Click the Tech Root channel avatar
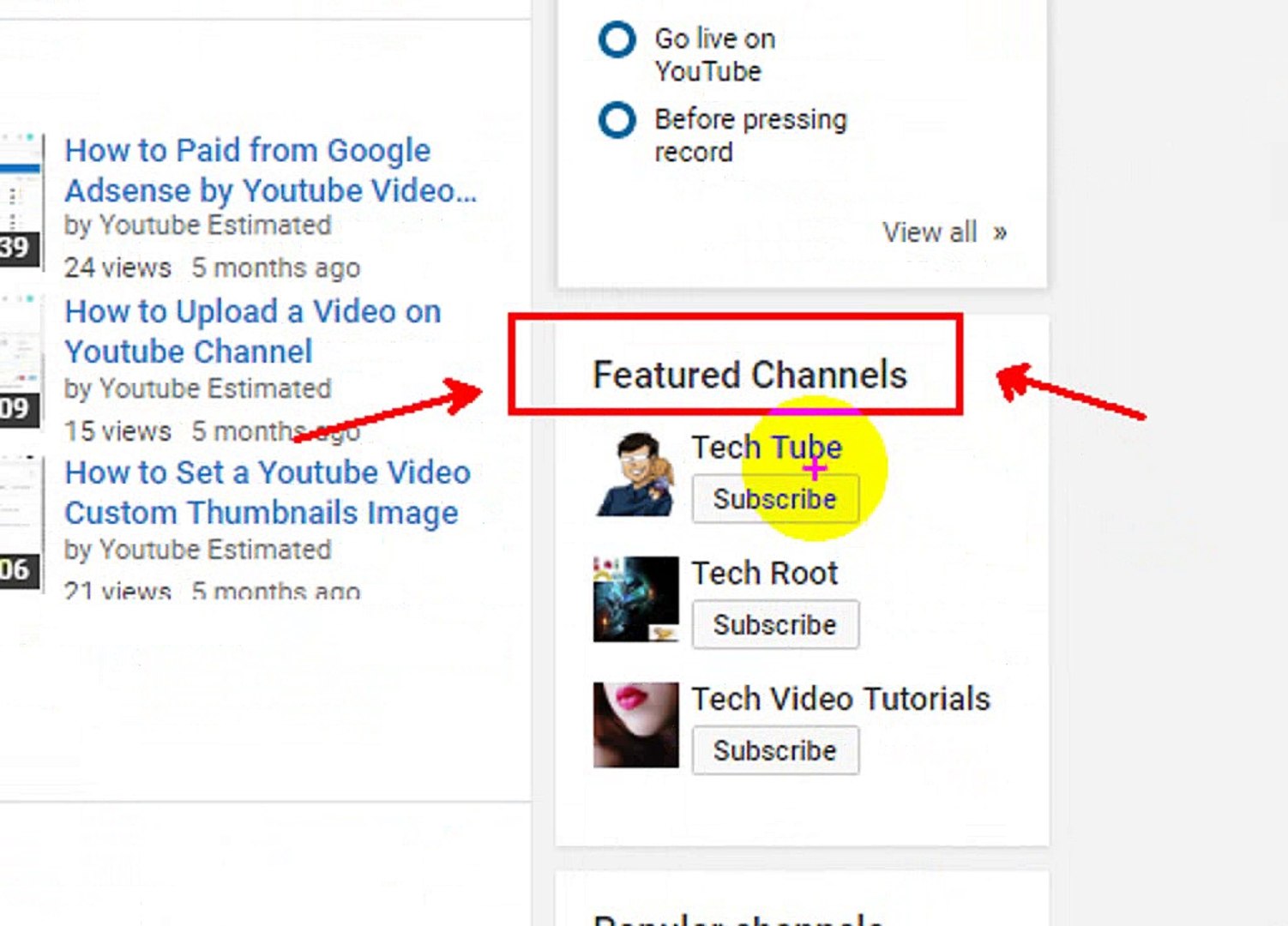Viewport: 1288px width, 926px height. tap(635, 599)
